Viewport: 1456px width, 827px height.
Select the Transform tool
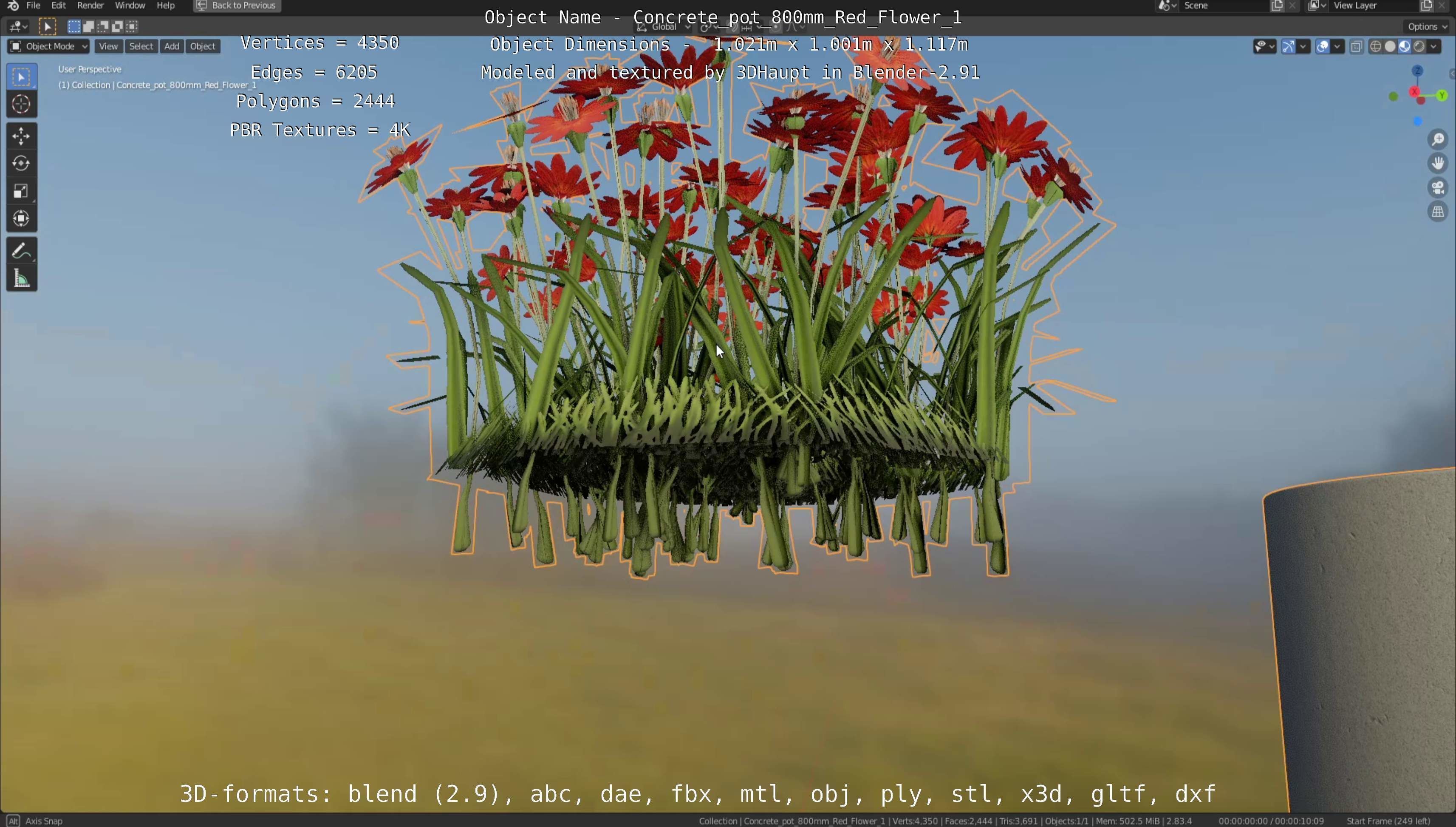(x=22, y=219)
